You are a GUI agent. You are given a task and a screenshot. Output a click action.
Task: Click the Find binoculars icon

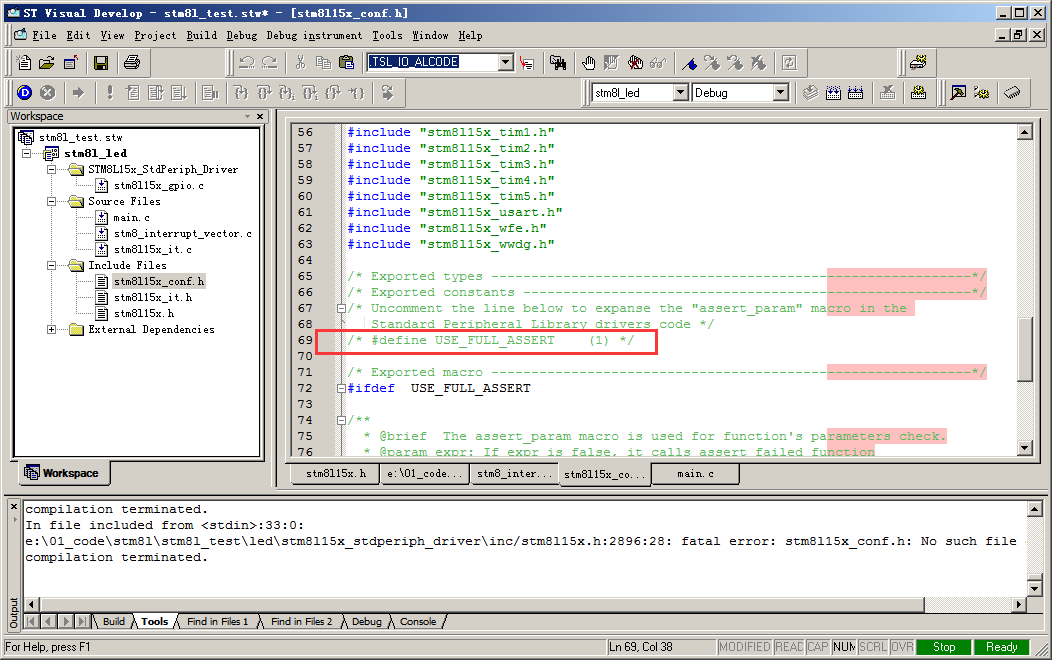tap(558, 63)
